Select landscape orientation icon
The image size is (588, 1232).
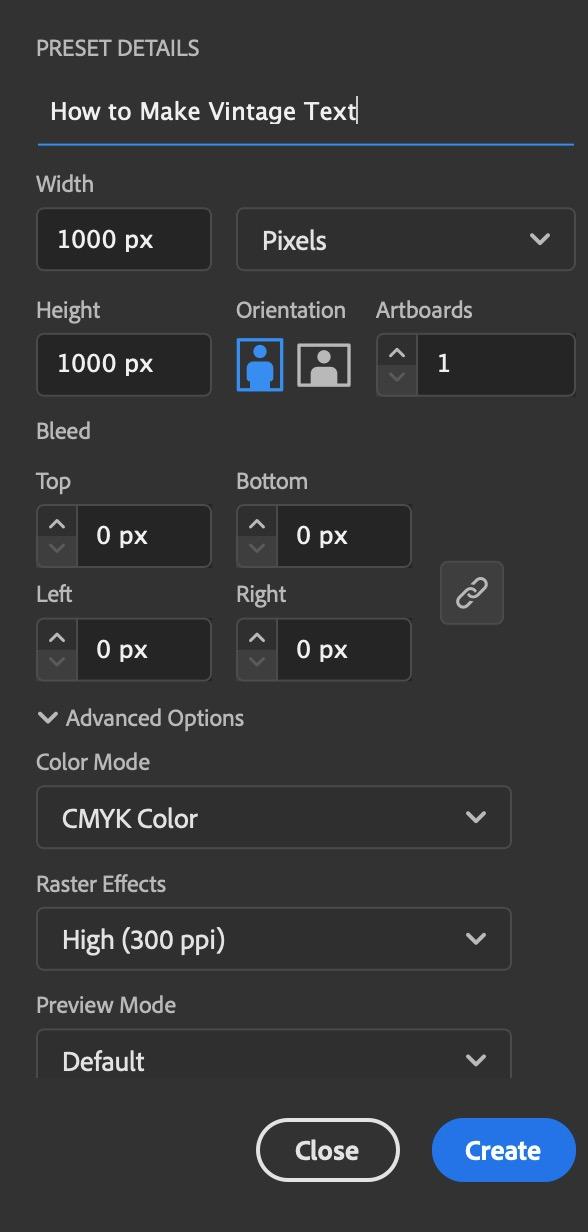(324, 365)
